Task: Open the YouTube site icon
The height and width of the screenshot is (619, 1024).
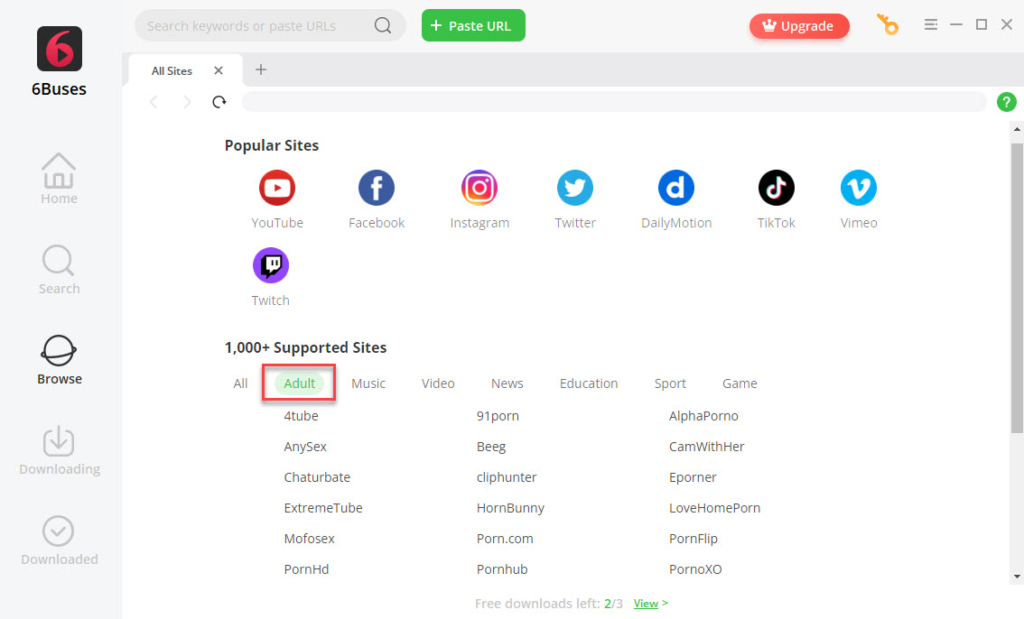Action: pos(277,188)
